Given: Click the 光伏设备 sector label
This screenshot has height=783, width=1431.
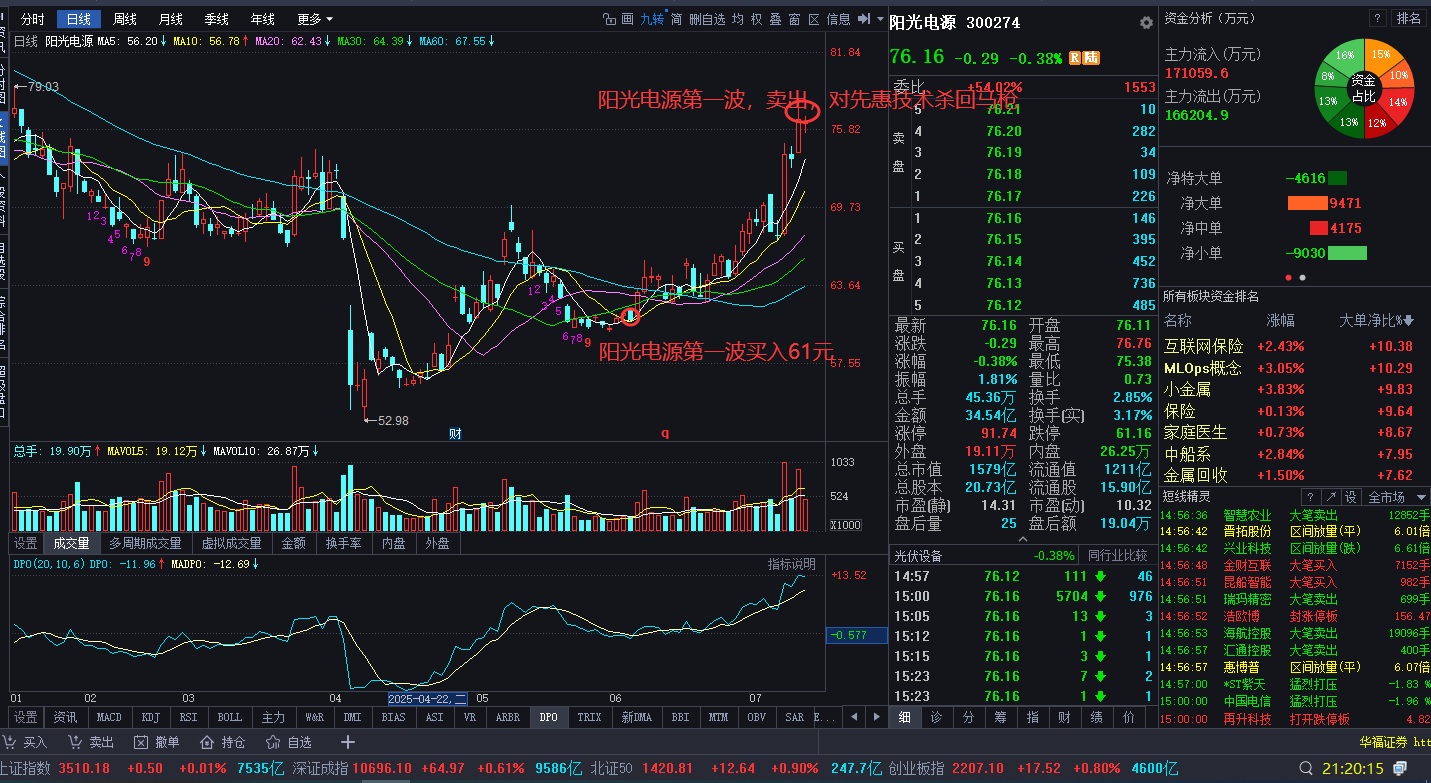Looking at the screenshot, I should (x=919, y=555).
